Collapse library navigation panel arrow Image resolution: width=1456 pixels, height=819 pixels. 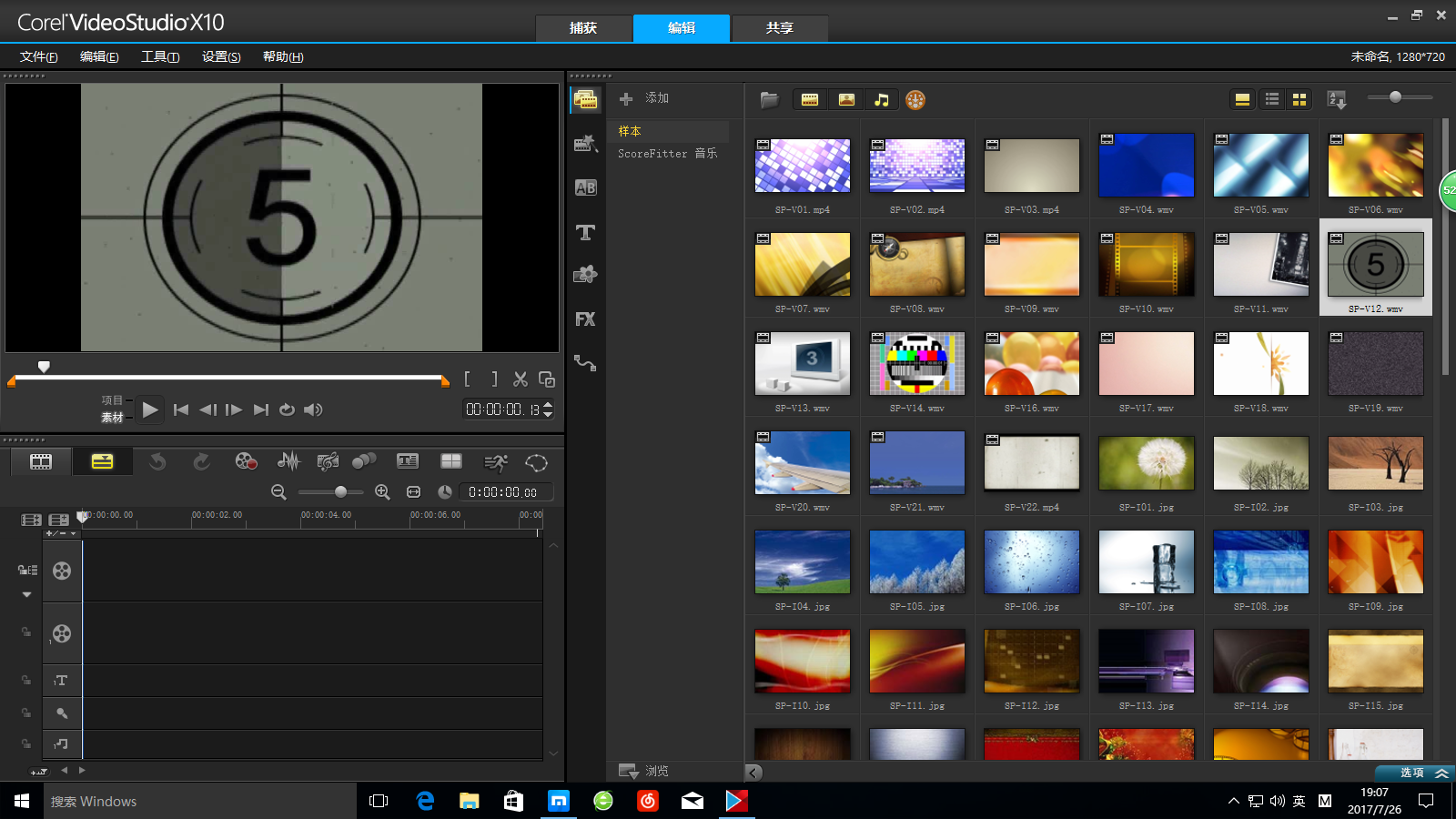coord(753,773)
